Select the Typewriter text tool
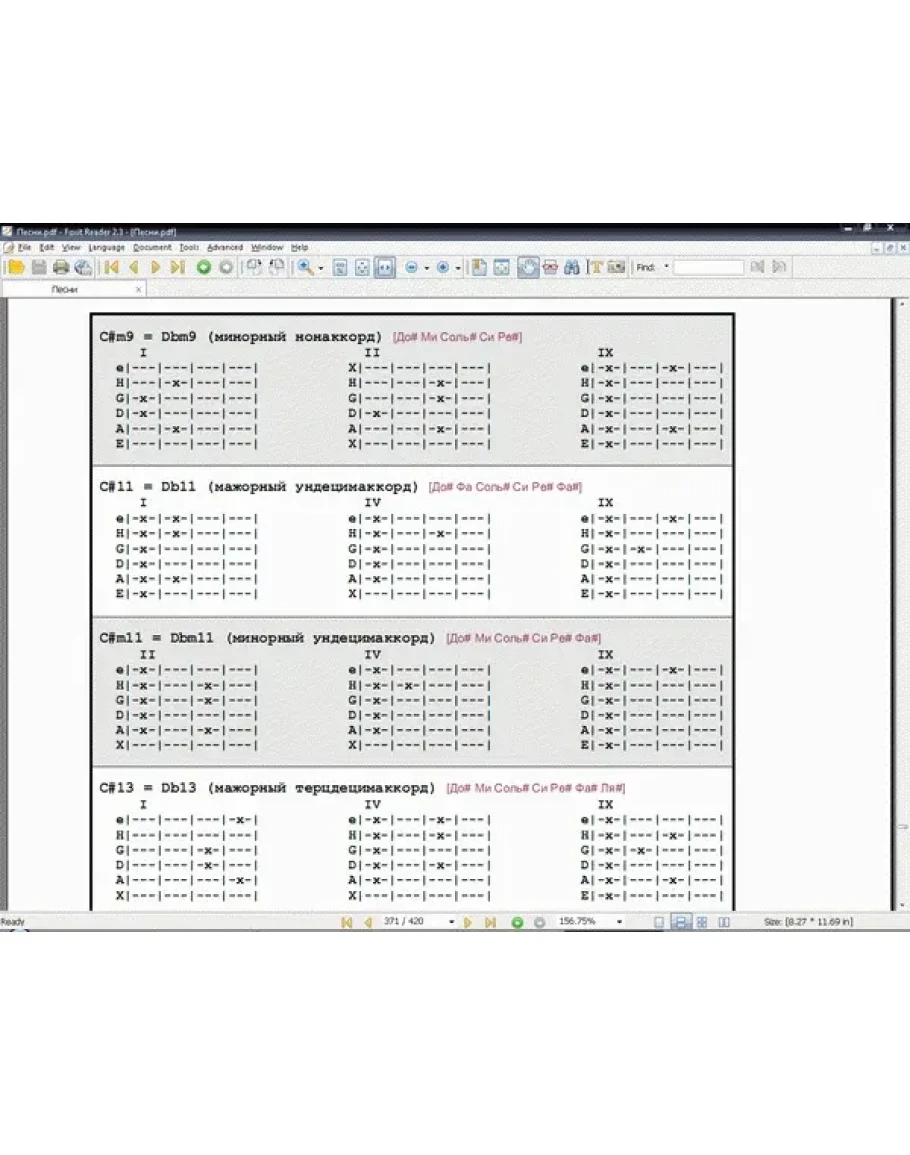 [596, 267]
